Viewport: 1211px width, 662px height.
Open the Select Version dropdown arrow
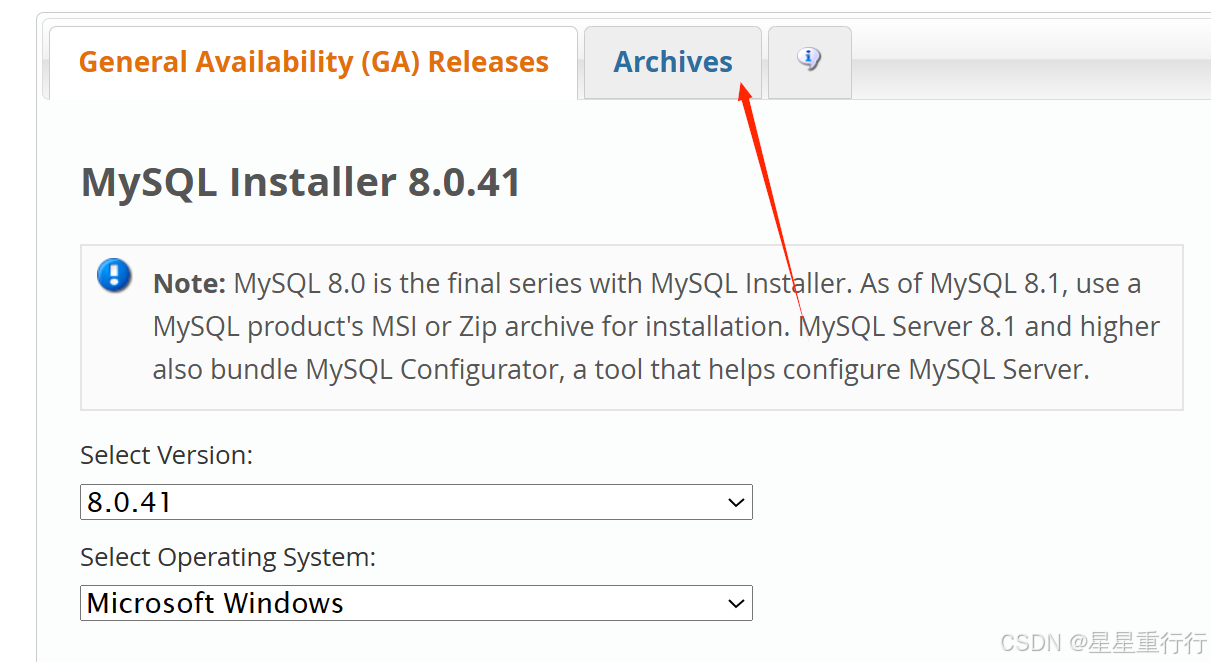736,502
